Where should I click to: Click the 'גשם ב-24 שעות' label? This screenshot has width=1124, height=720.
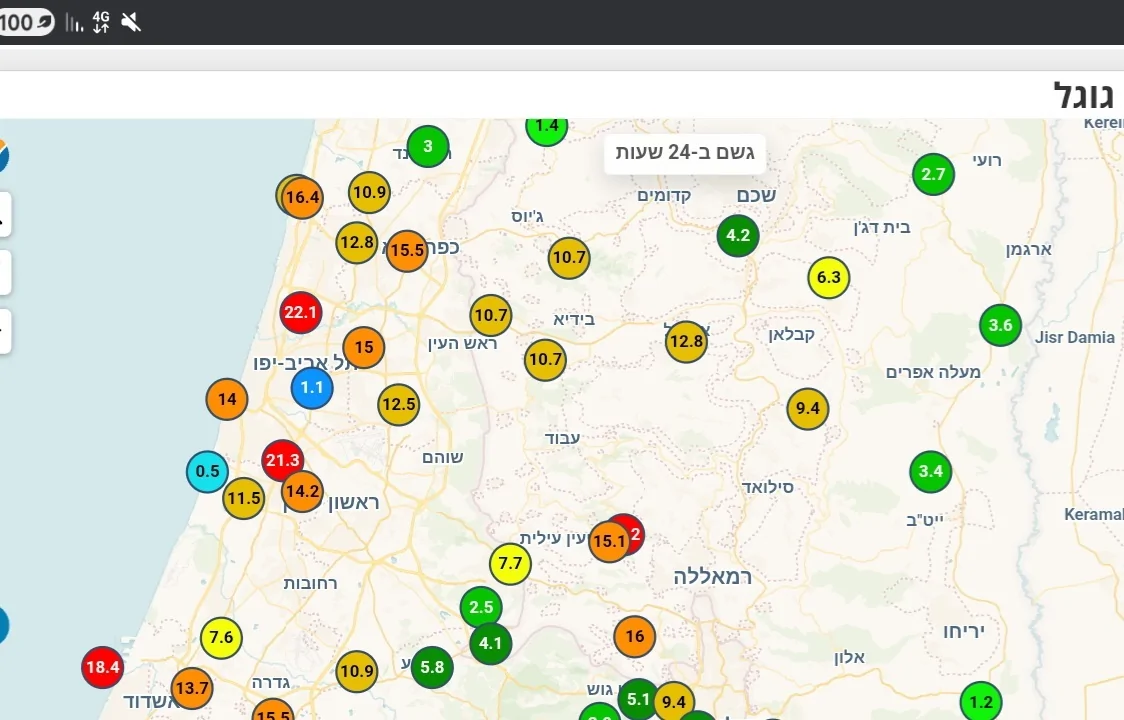click(685, 153)
